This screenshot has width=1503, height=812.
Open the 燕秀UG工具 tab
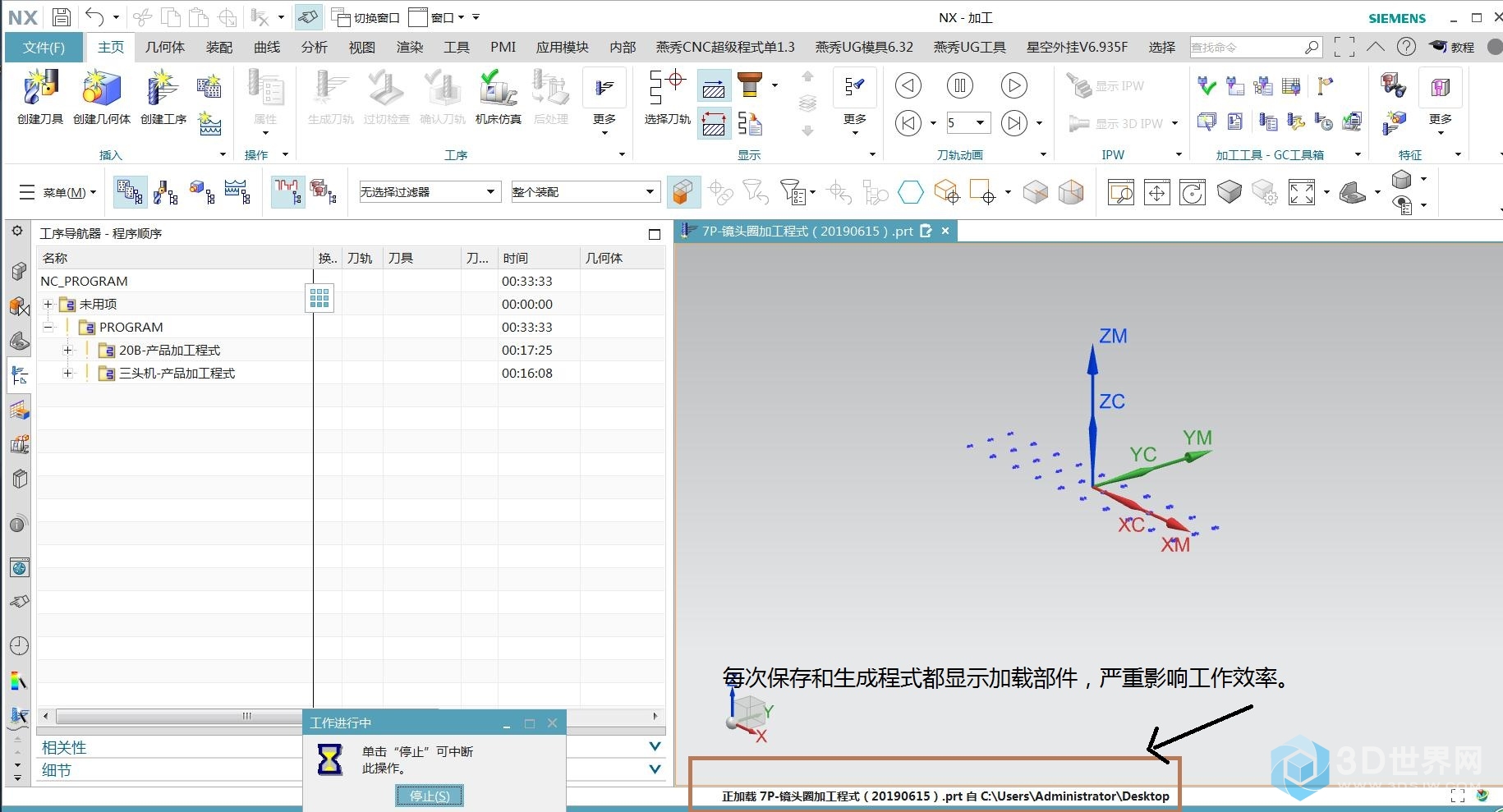tap(969, 47)
